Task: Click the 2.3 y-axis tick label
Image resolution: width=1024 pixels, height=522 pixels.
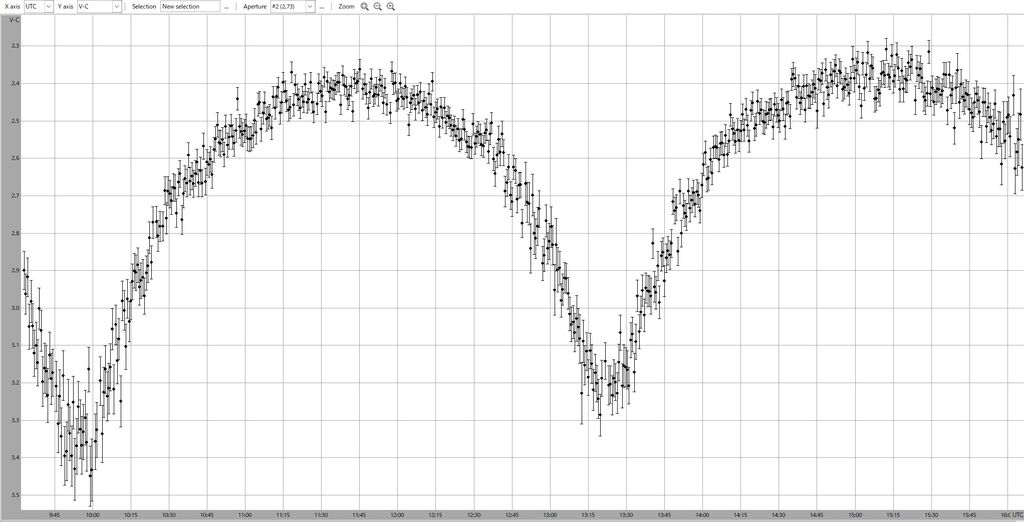Action: pyautogui.click(x=15, y=46)
